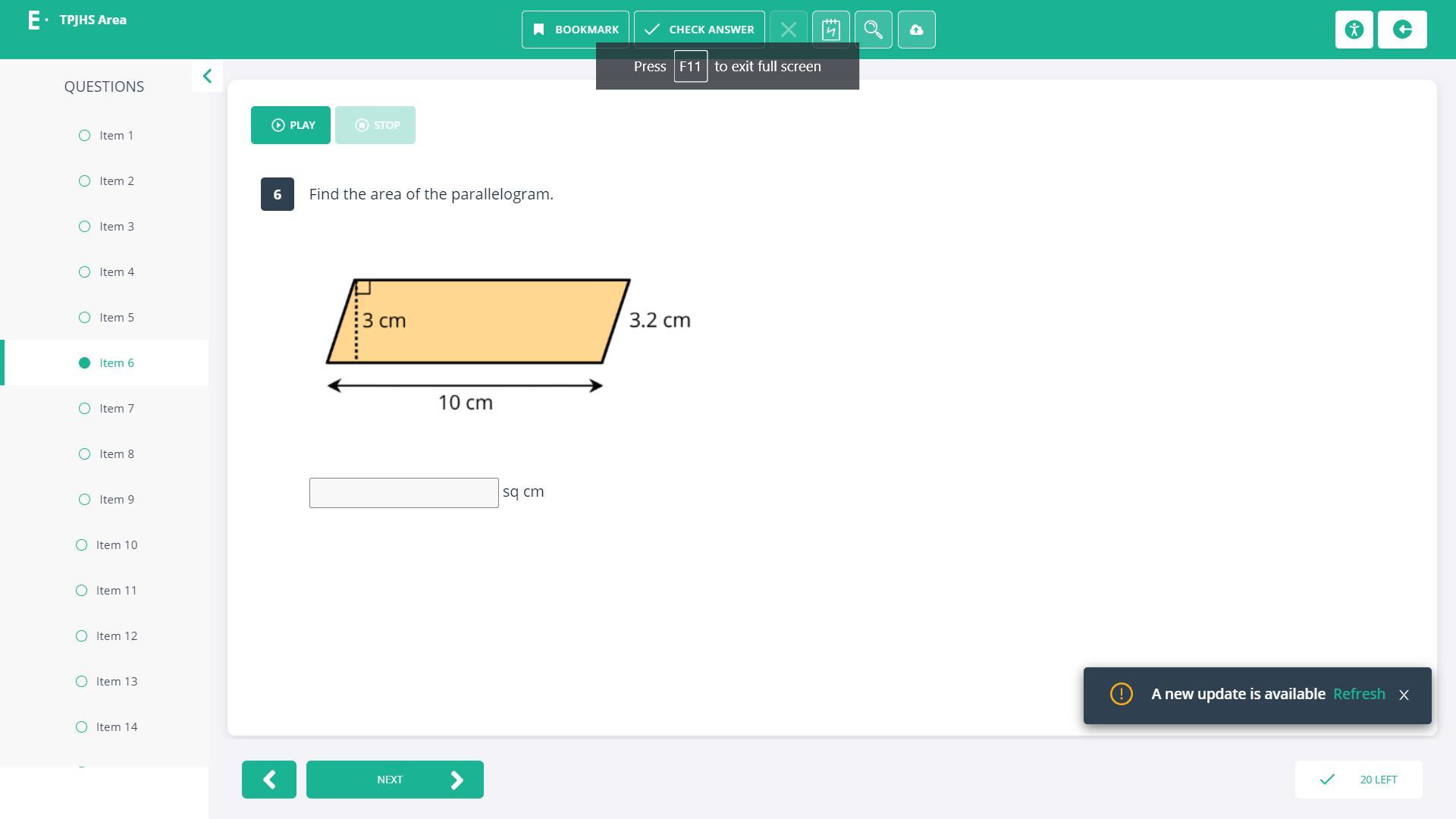The height and width of the screenshot is (819, 1456).
Task: Click the exit back-arrow button
Action: 1401,30
